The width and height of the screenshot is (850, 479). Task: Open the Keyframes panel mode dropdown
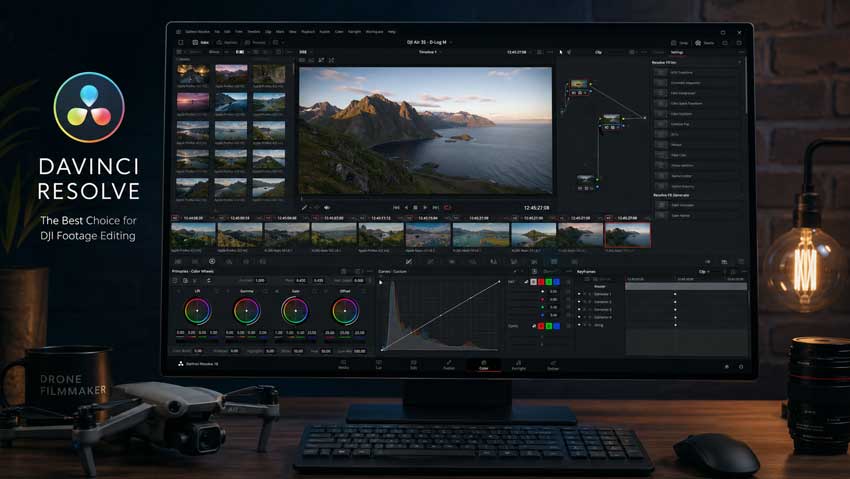[x=704, y=271]
